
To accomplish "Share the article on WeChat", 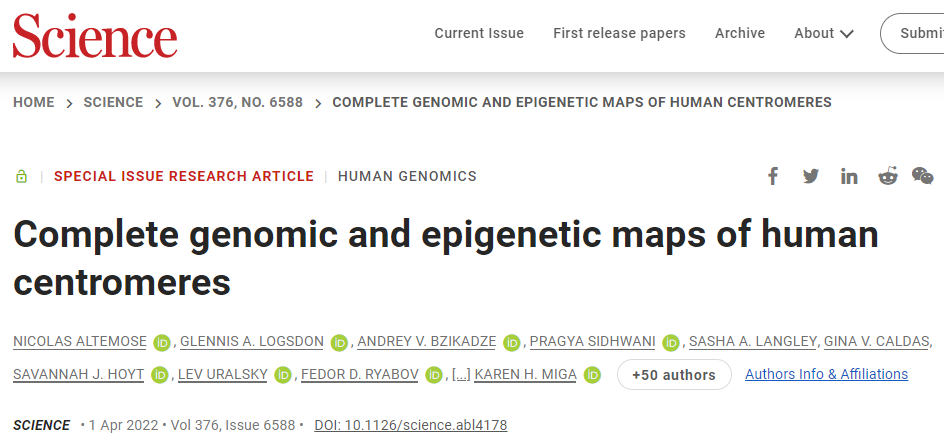I will pyautogui.click(x=922, y=176).
